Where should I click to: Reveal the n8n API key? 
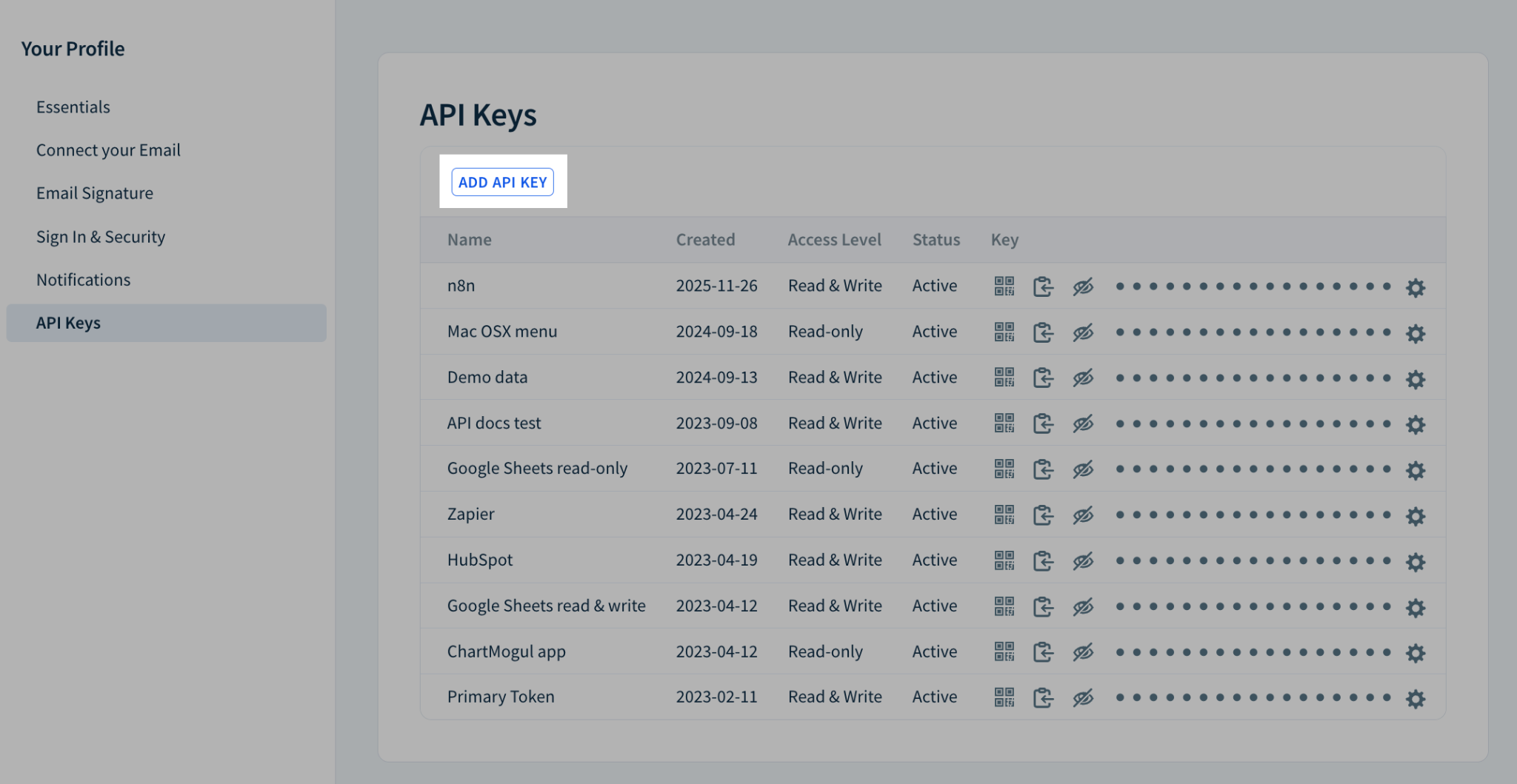click(1083, 287)
